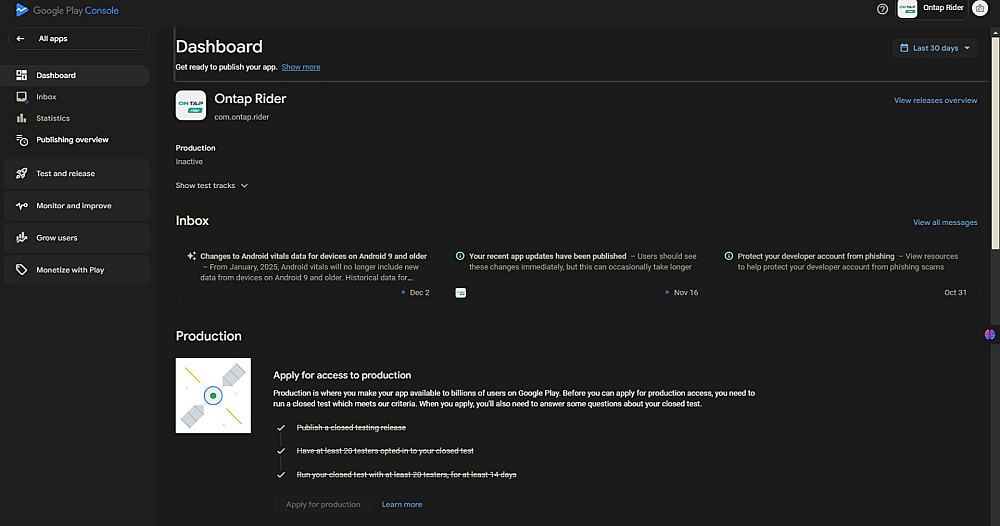Screen dimensions: 1000x526
Task: Click the back arrow beside All apps
Action: click(21, 39)
